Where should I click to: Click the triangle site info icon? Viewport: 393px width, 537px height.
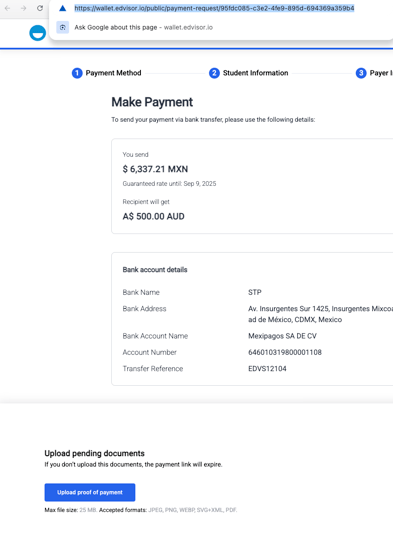coord(62,8)
